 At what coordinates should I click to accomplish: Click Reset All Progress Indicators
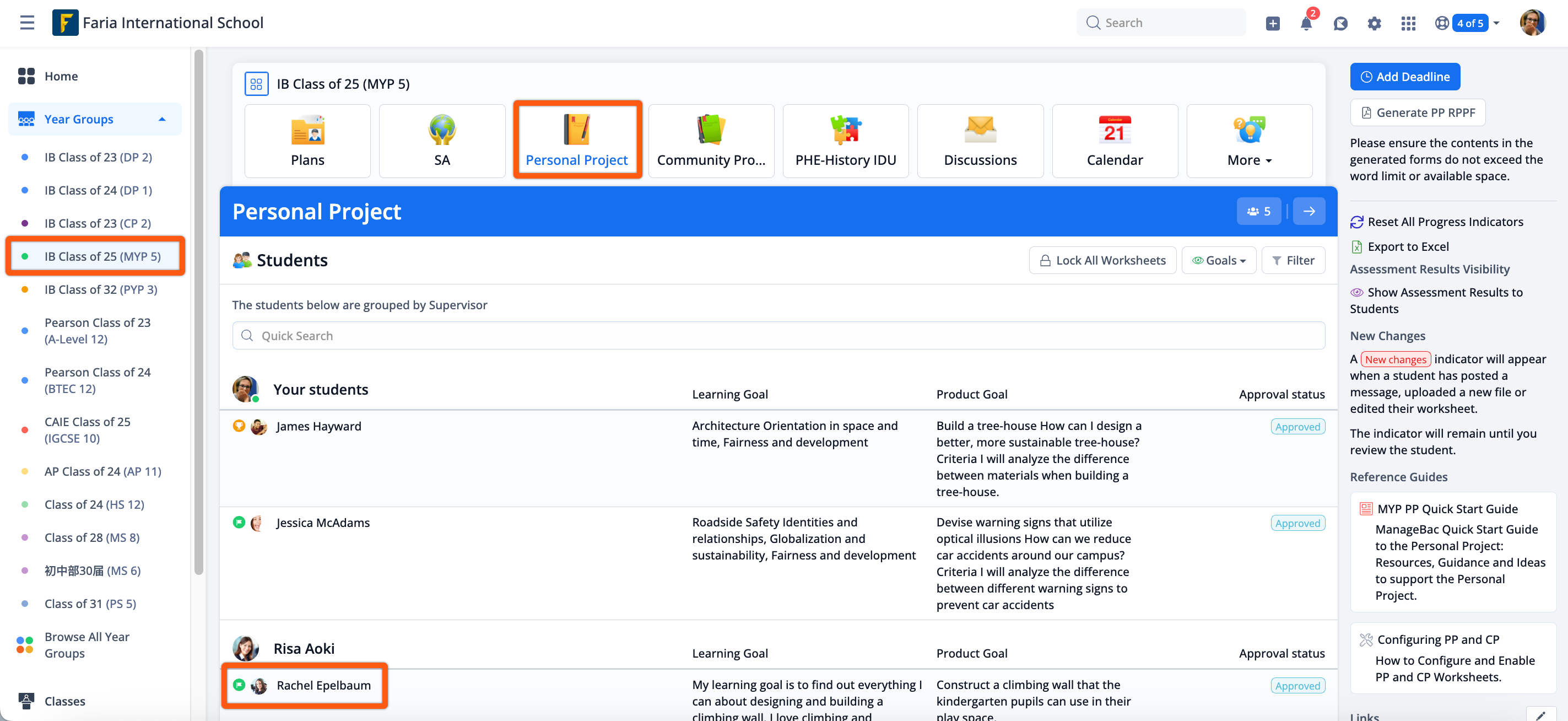[1436, 222]
